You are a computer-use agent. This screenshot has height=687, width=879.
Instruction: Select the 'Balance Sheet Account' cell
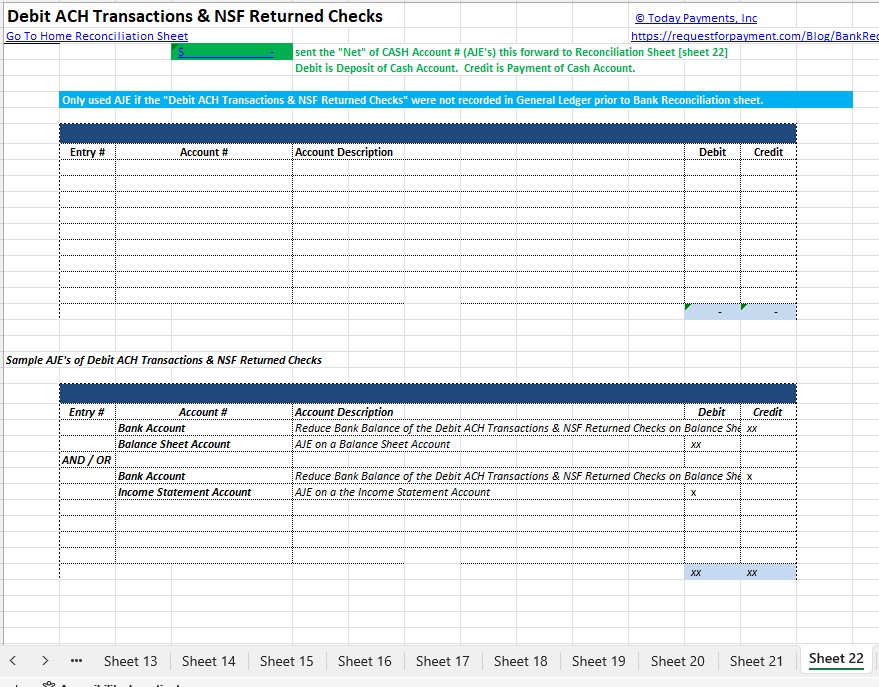tap(204, 444)
